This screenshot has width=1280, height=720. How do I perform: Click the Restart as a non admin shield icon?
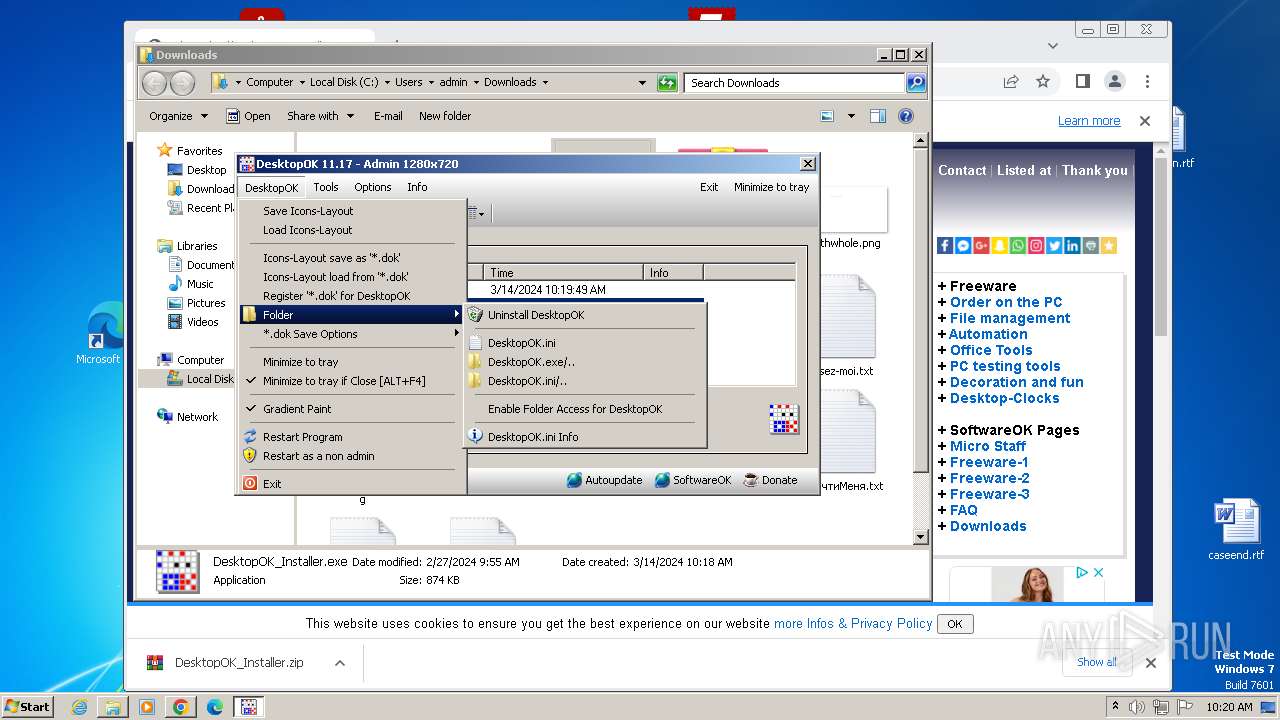(x=250, y=456)
